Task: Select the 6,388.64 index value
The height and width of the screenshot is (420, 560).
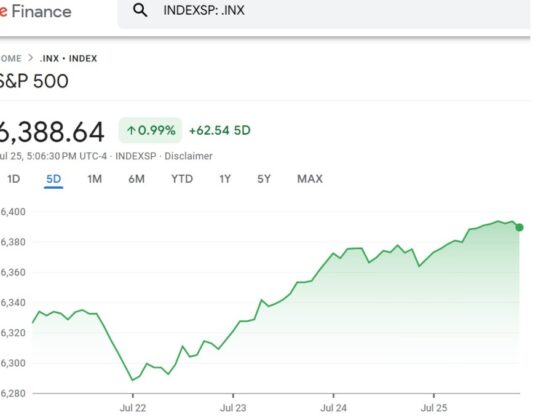Action: coord(52,132)
